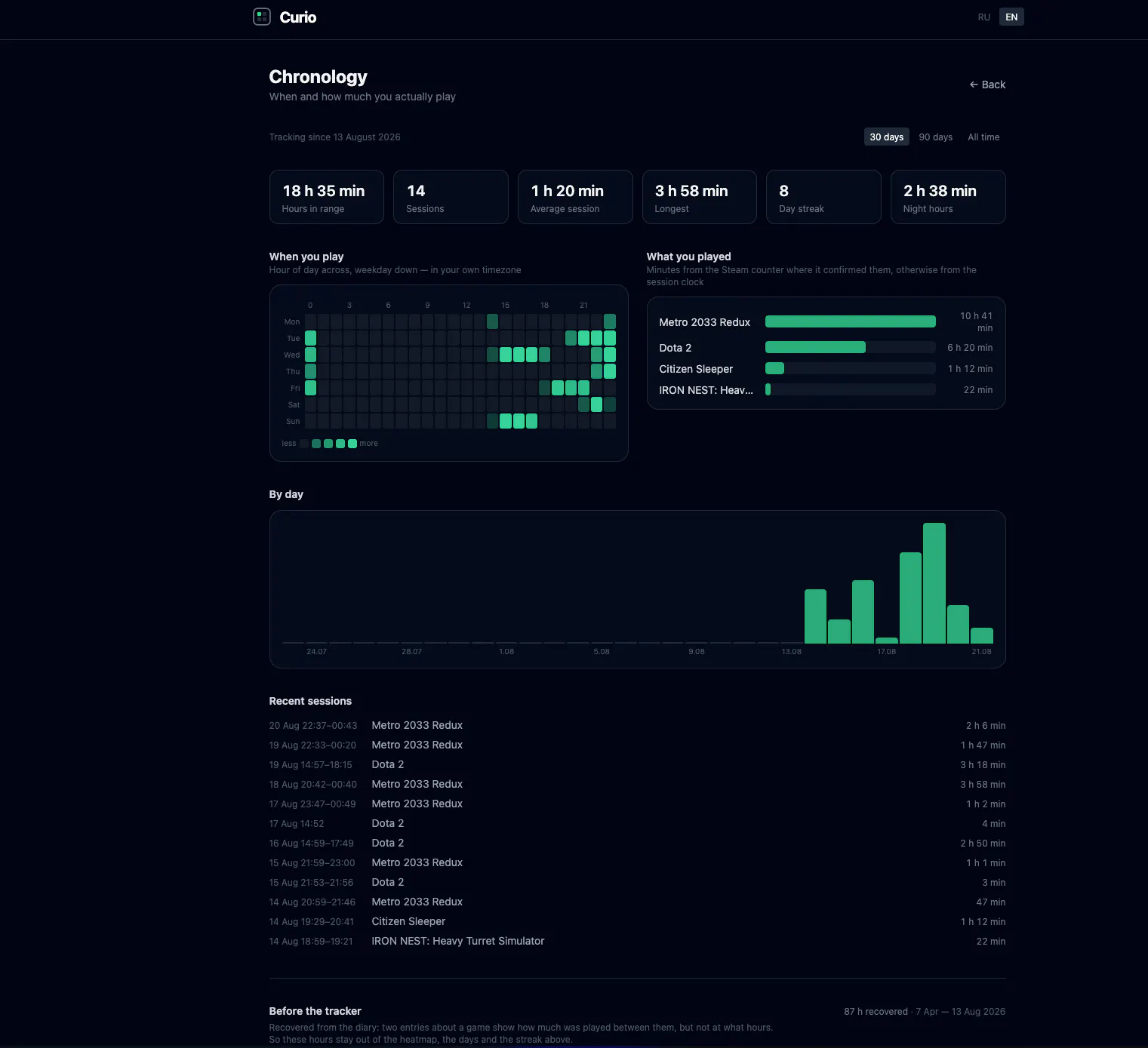The width and height of the screenshot is (1148, 1048).
Task: Click the Citizen Sleeper playtime bar
Action: (851, 368)
